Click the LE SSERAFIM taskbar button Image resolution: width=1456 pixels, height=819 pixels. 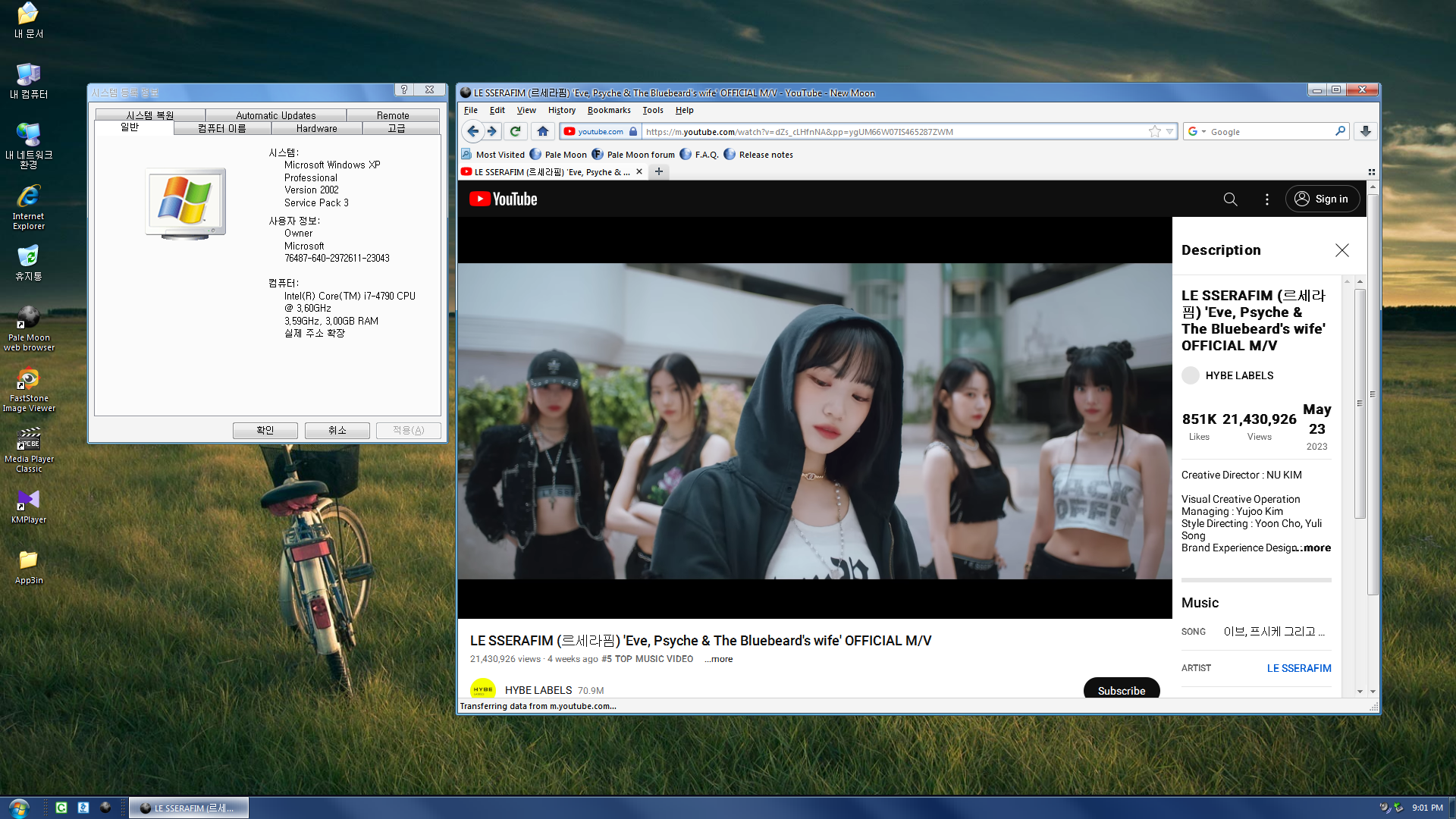[189, 808]
